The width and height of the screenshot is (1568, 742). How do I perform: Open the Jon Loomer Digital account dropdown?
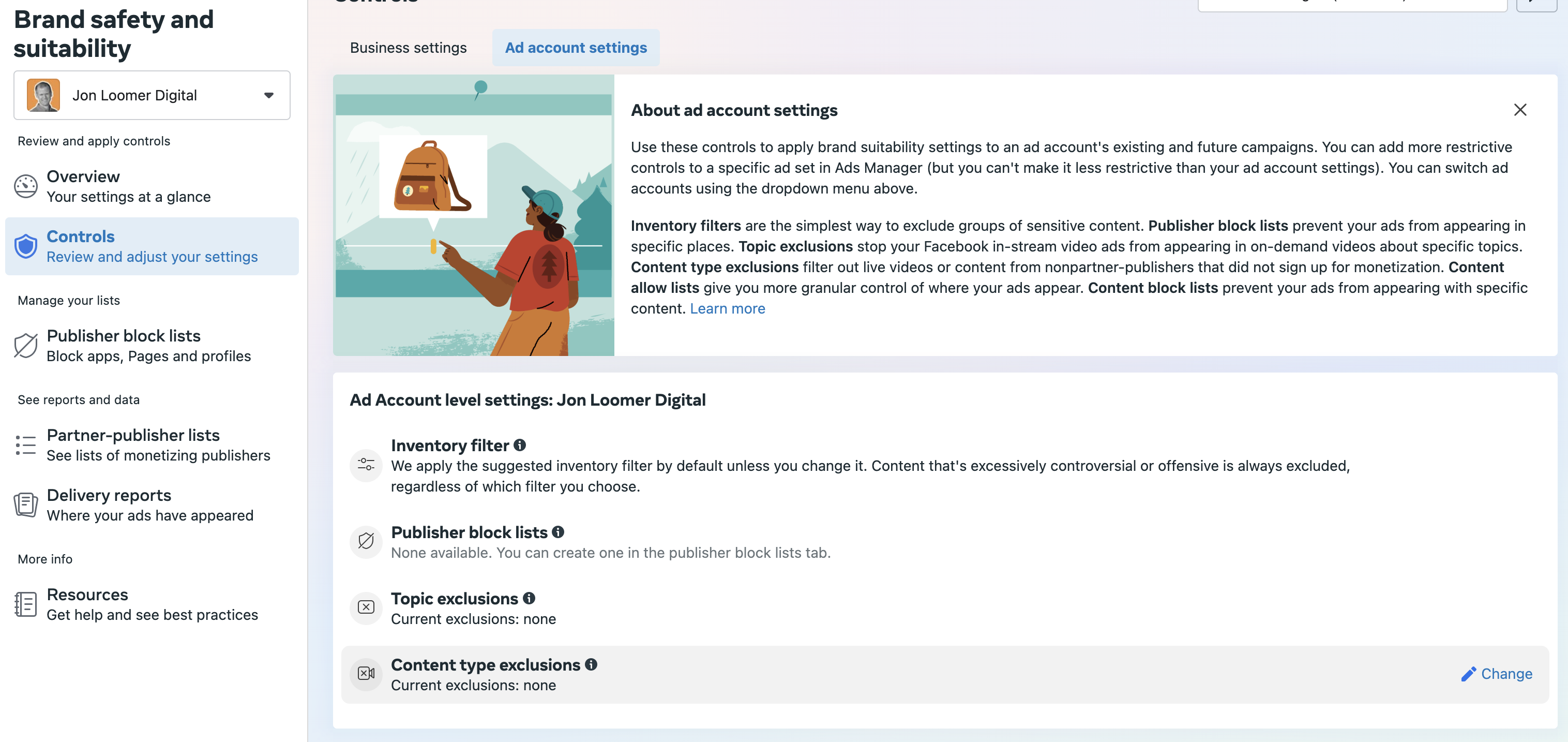pos(152,95)
